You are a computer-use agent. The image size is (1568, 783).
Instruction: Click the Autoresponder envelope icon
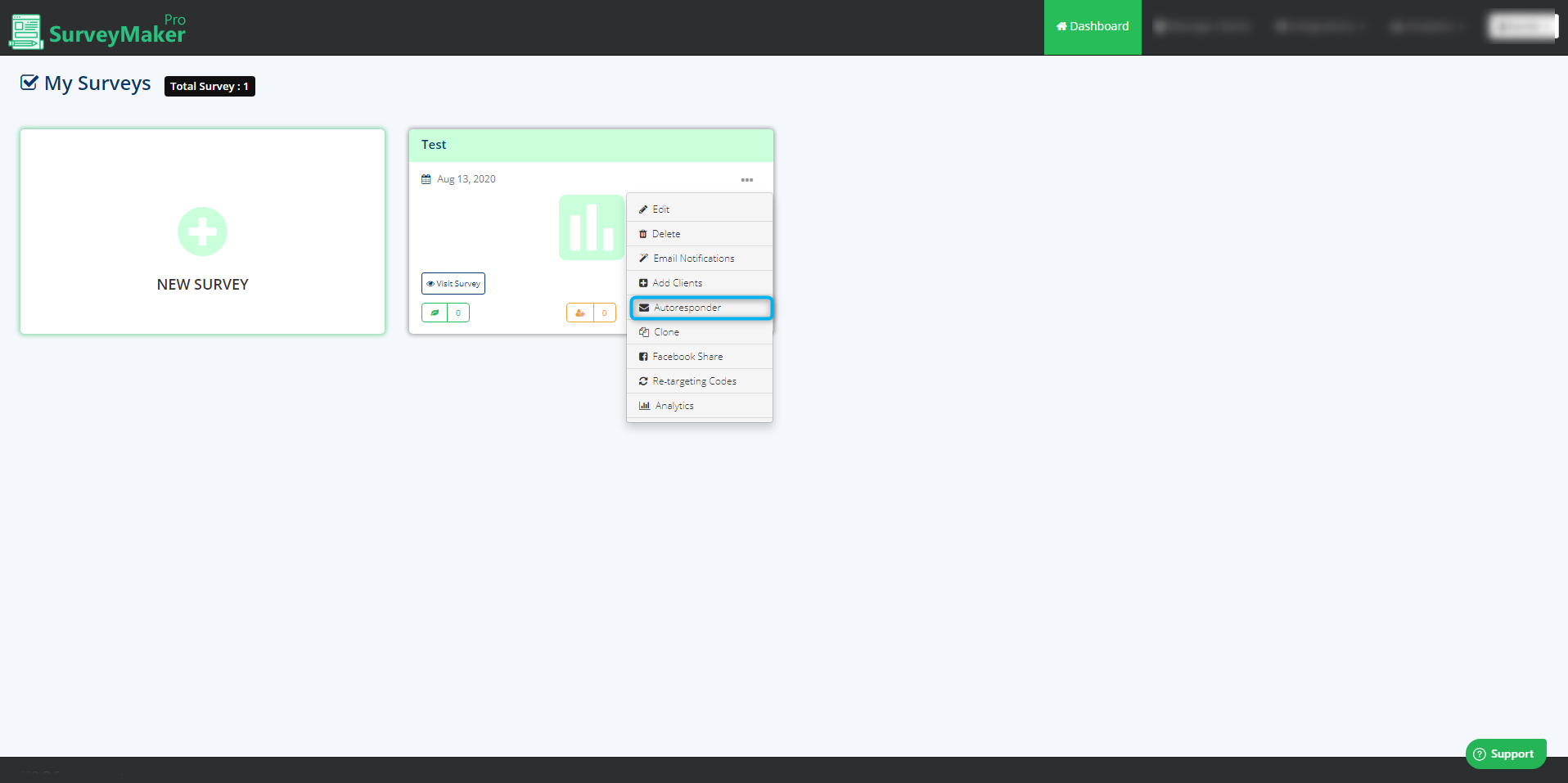click(644, 308)
